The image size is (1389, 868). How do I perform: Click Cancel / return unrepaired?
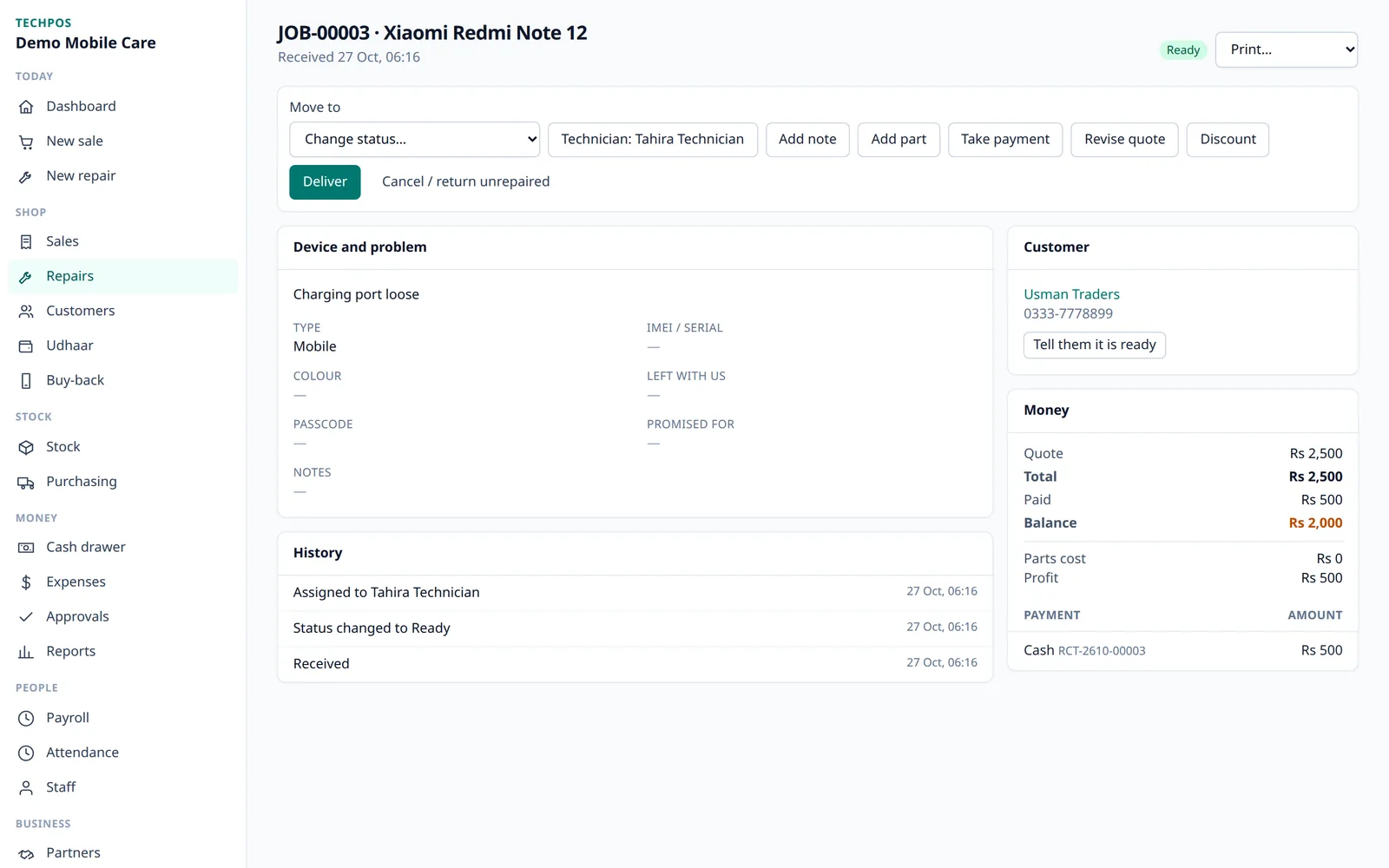point(465,182)
